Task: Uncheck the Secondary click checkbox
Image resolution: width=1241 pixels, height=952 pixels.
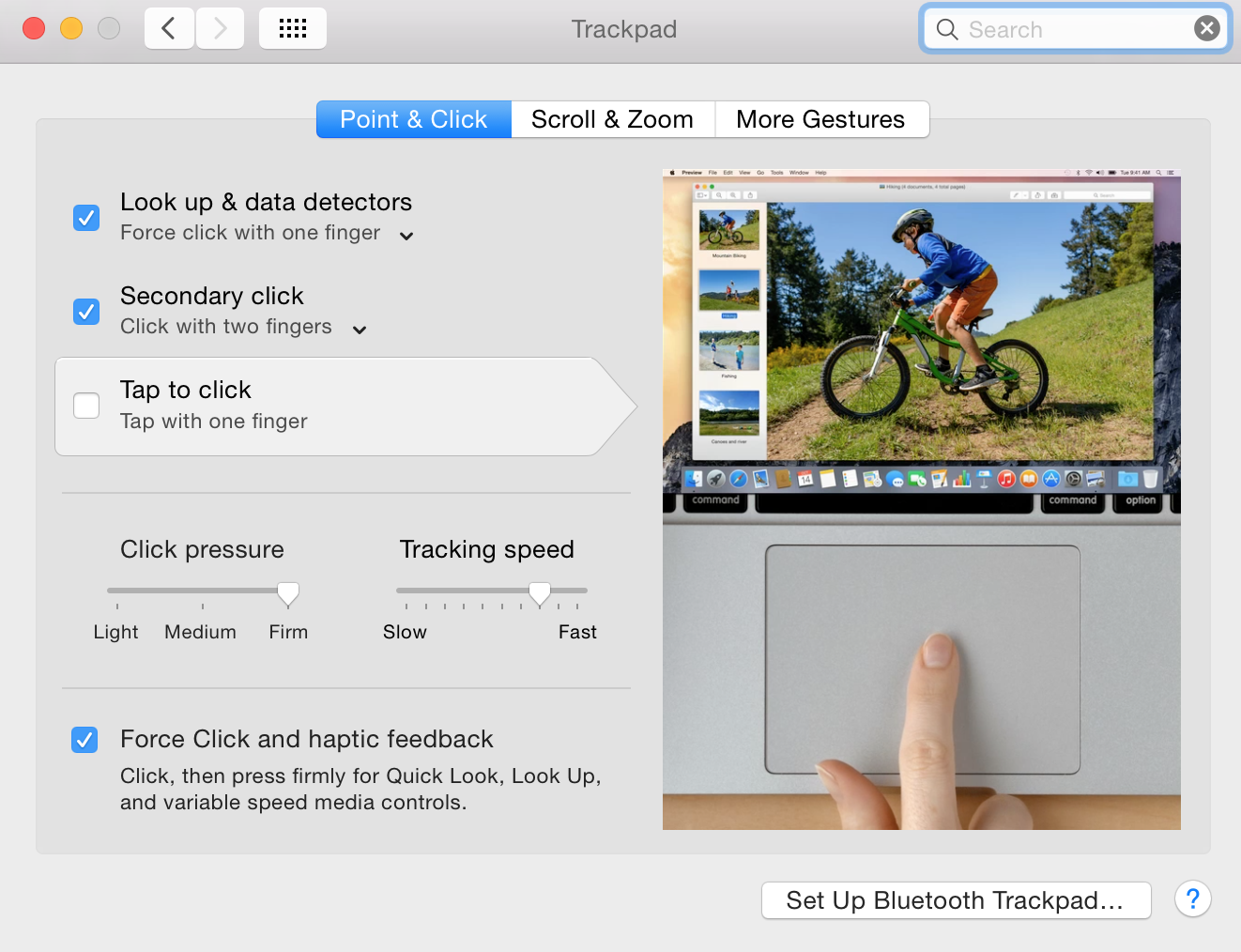Action: [86, 311]
